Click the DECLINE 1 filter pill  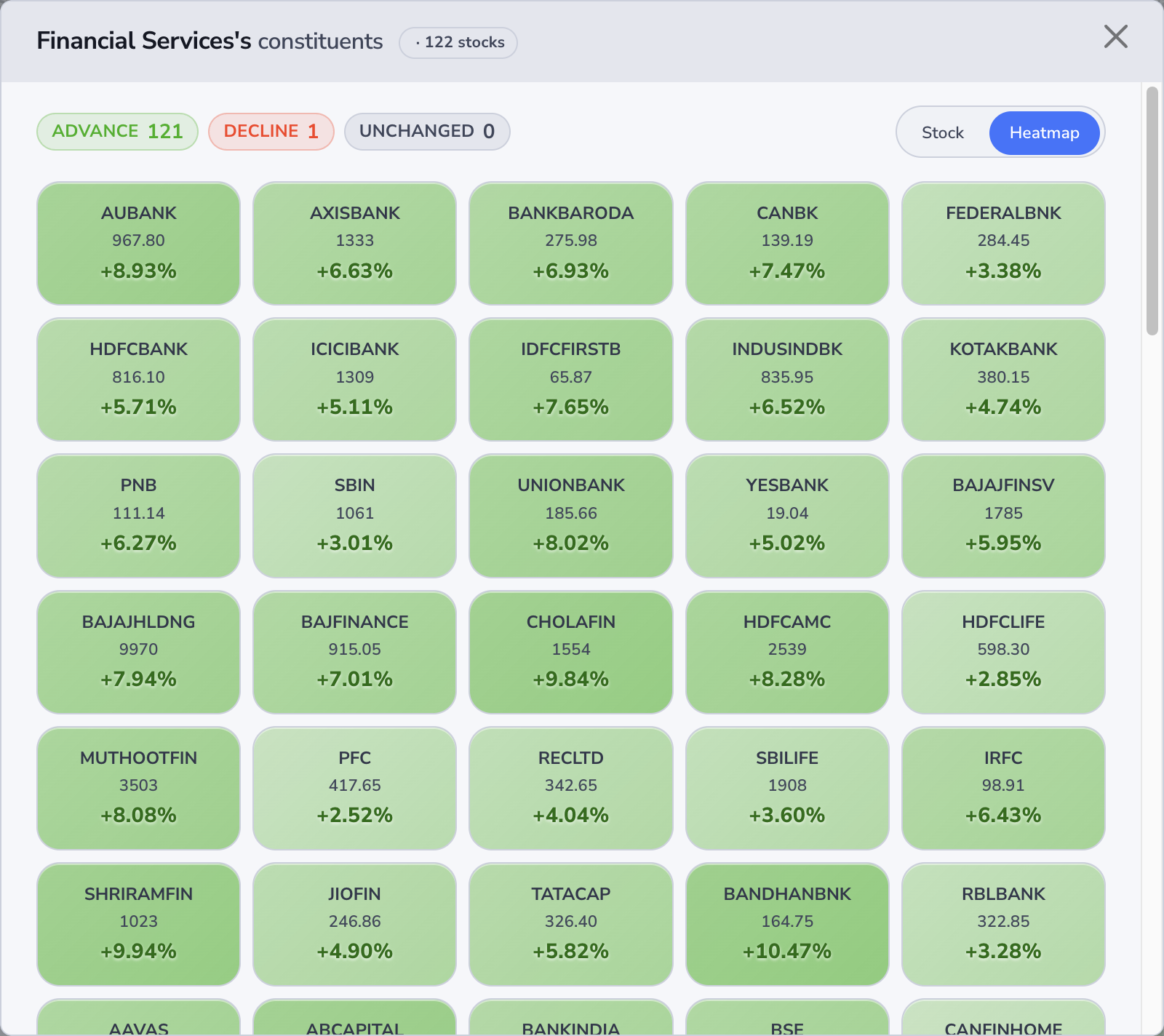pos(271,132)
